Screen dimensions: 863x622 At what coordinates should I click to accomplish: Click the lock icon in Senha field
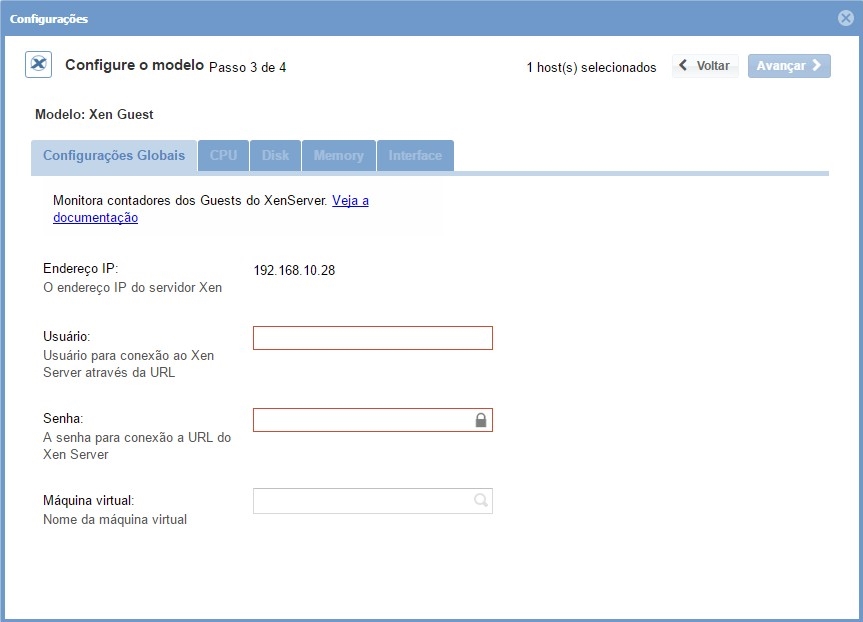(x=481, y=420)
